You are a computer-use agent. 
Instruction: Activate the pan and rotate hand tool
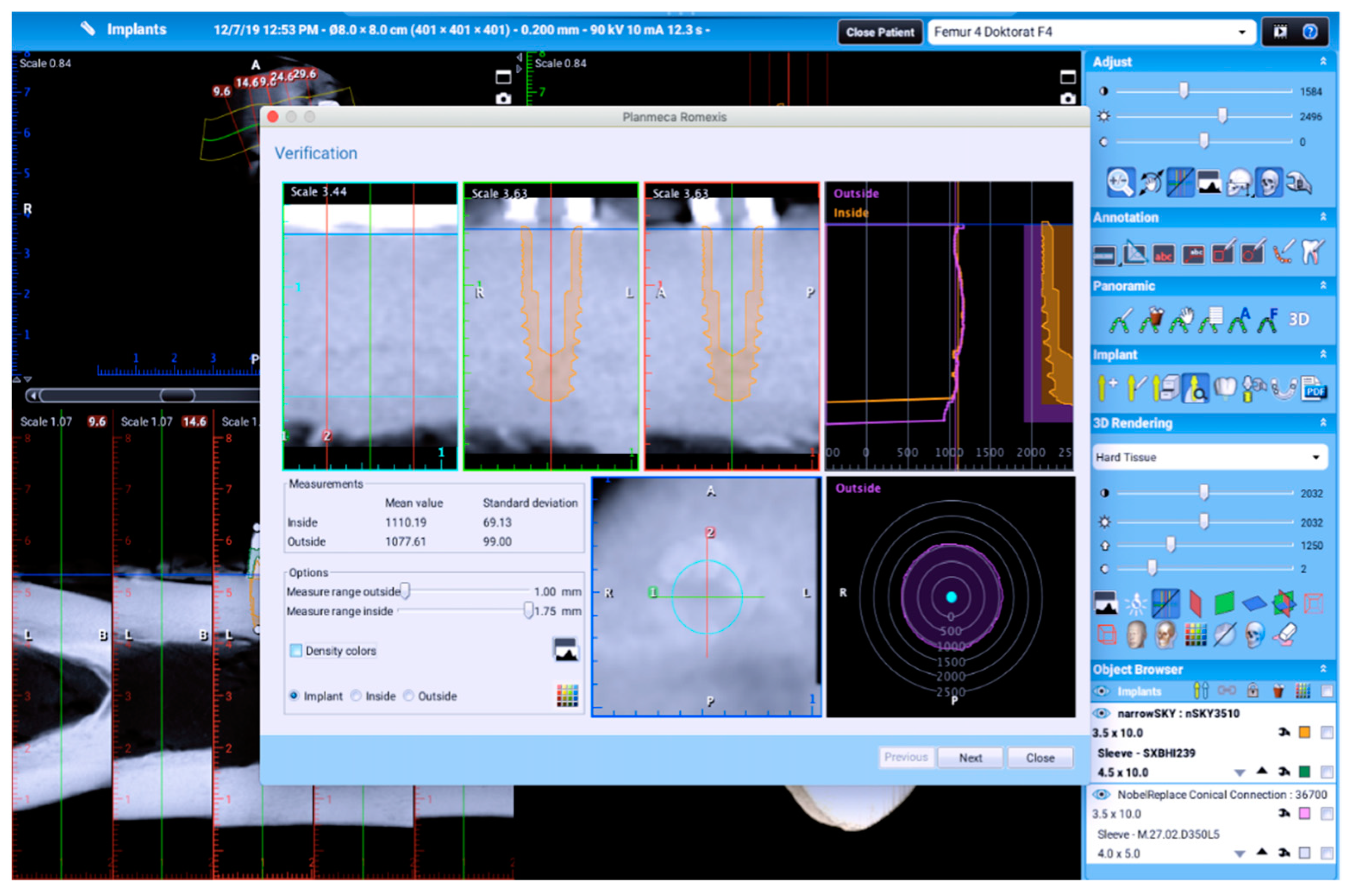(x=1151, y=183)
